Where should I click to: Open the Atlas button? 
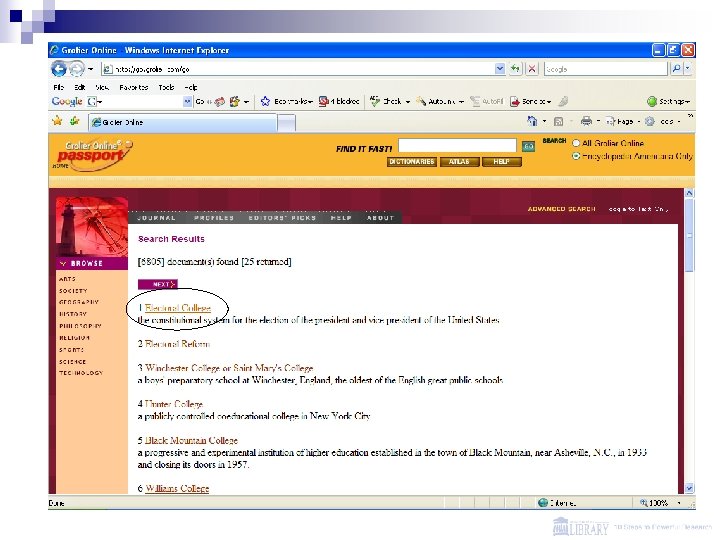coord(459,162)
